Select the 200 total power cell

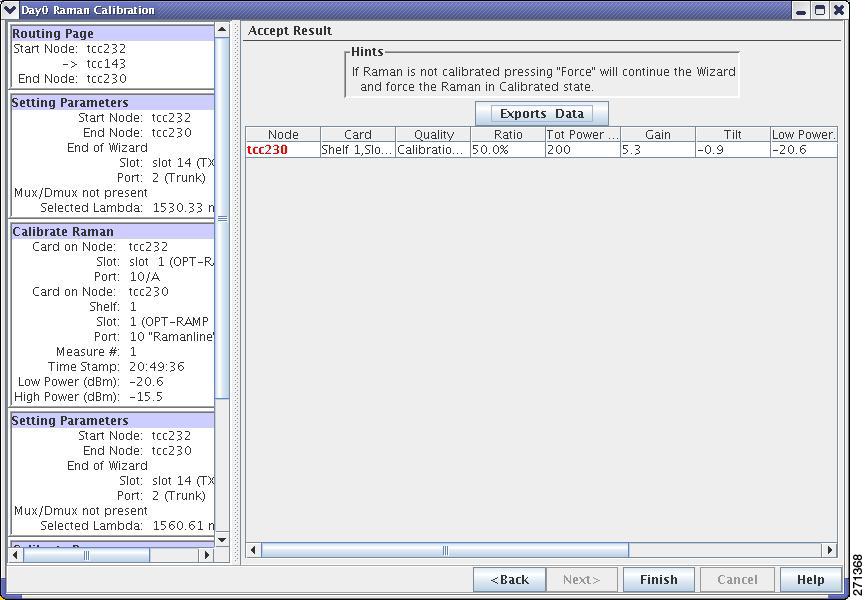583,149
